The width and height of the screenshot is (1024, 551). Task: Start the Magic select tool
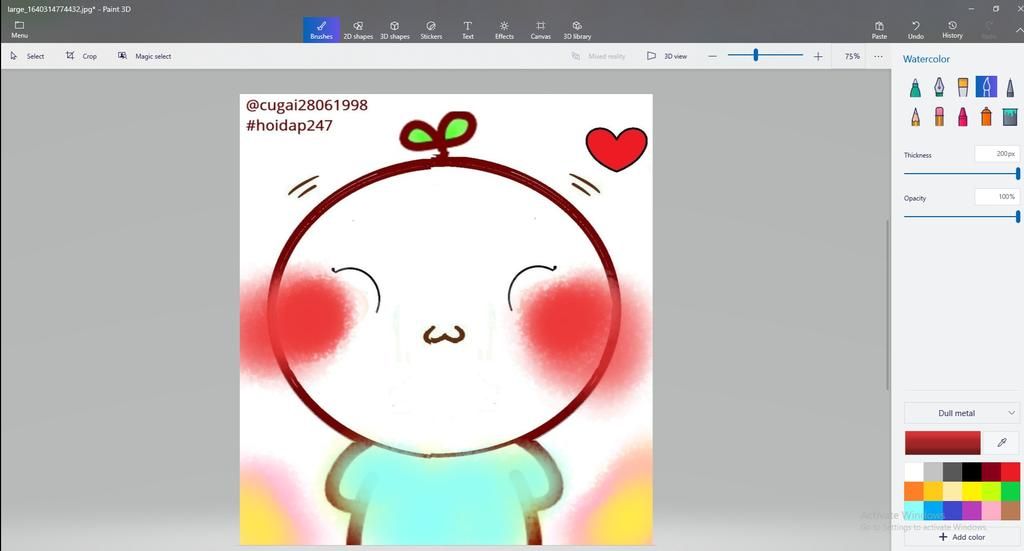[x=144, y=56]
